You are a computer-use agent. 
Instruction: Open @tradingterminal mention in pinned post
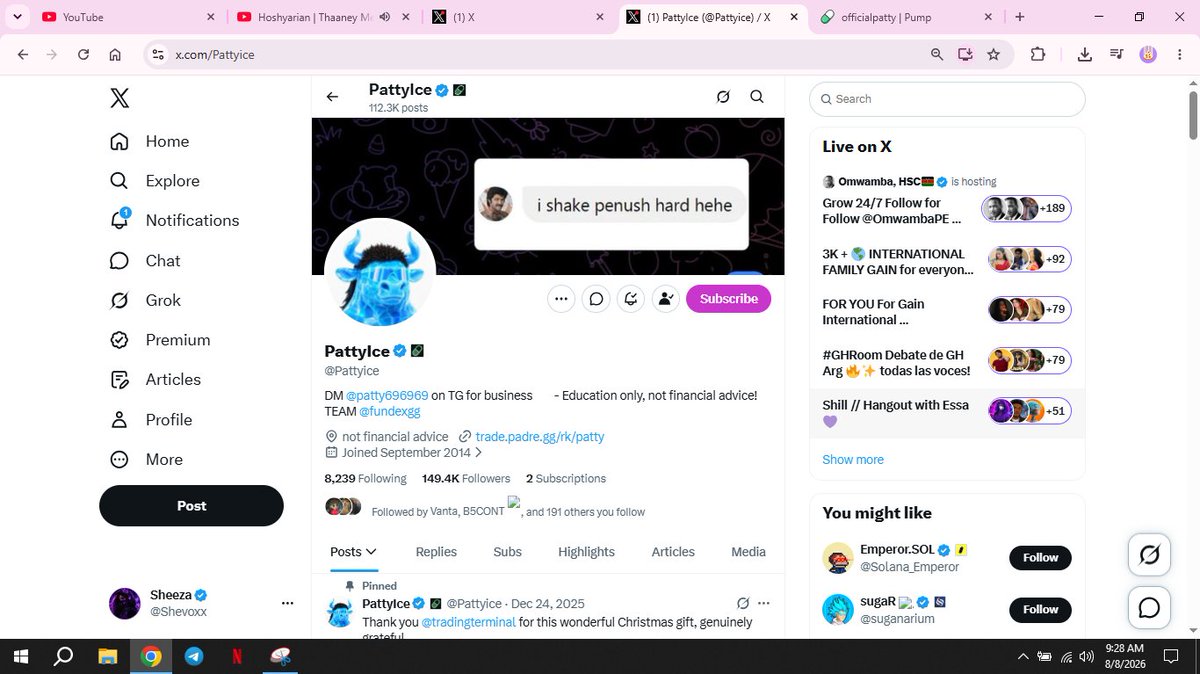[x=468, y=622]
